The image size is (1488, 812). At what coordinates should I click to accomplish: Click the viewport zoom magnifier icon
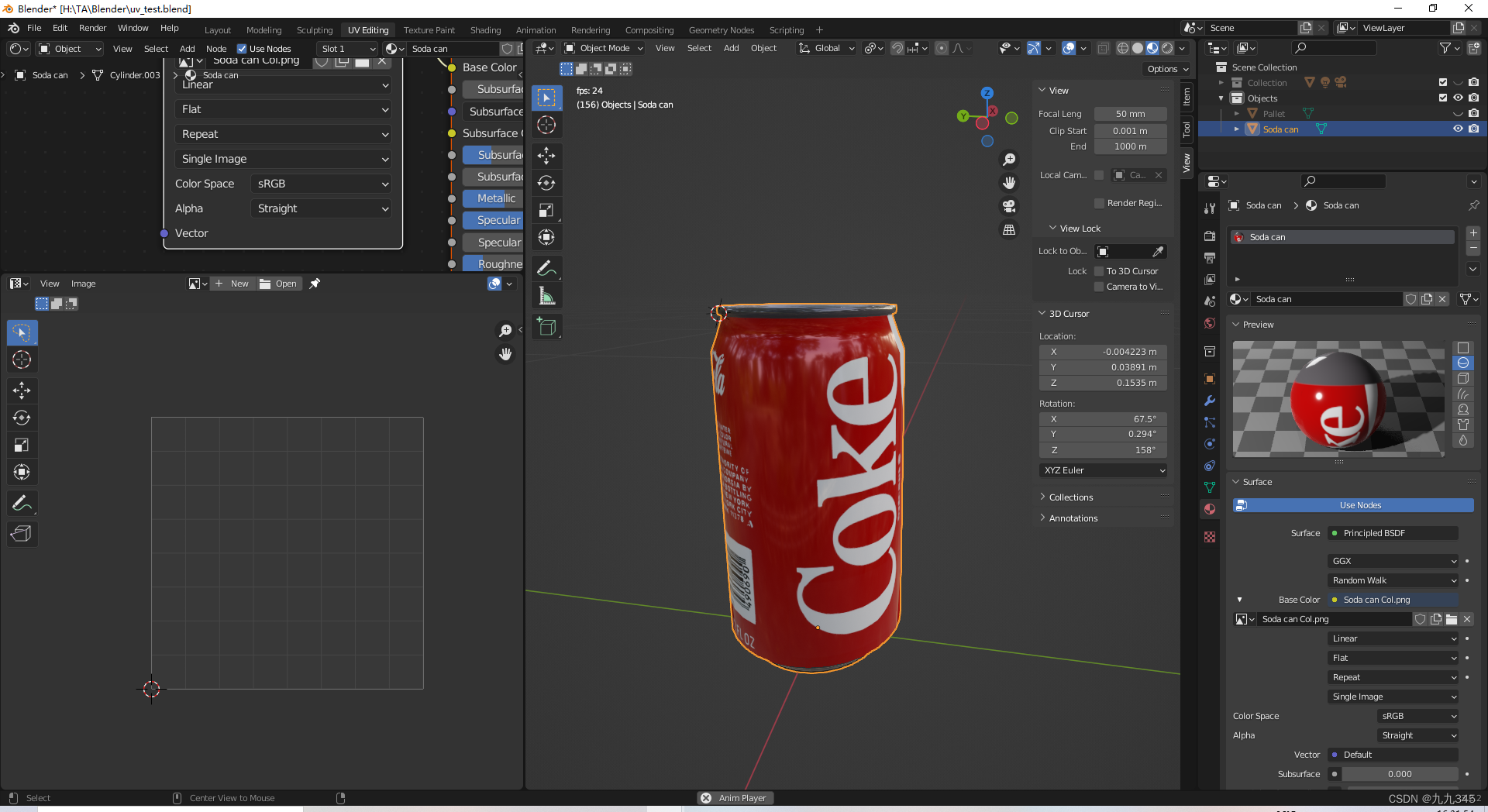click(1009, 160)
